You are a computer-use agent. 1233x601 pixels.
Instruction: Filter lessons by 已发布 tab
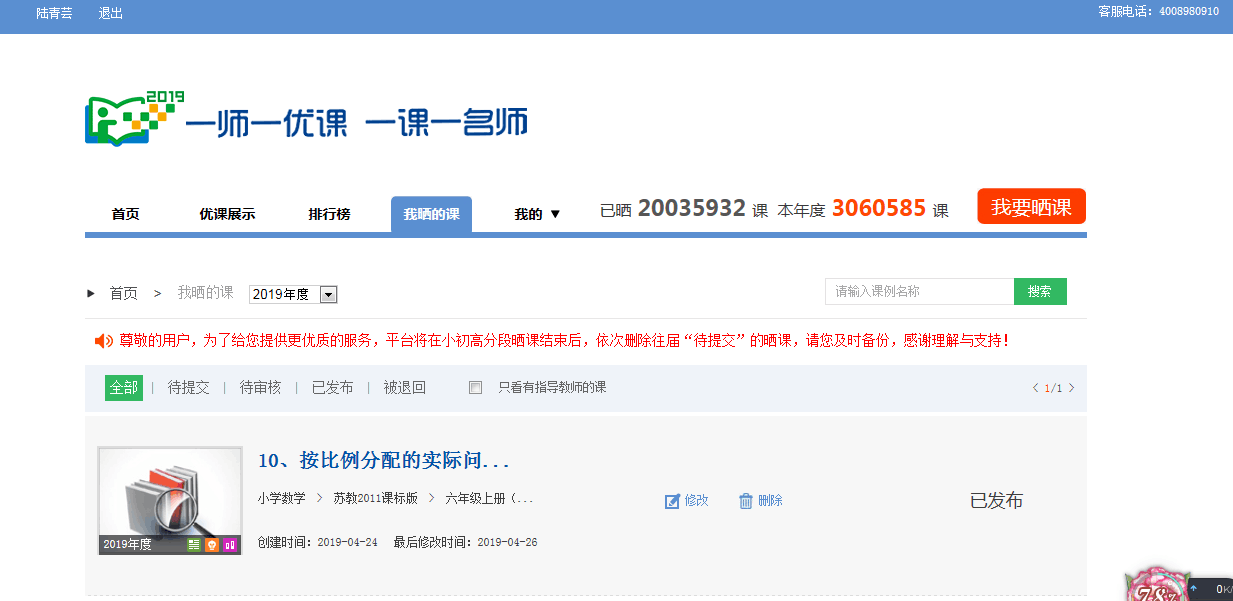[332, 388]
